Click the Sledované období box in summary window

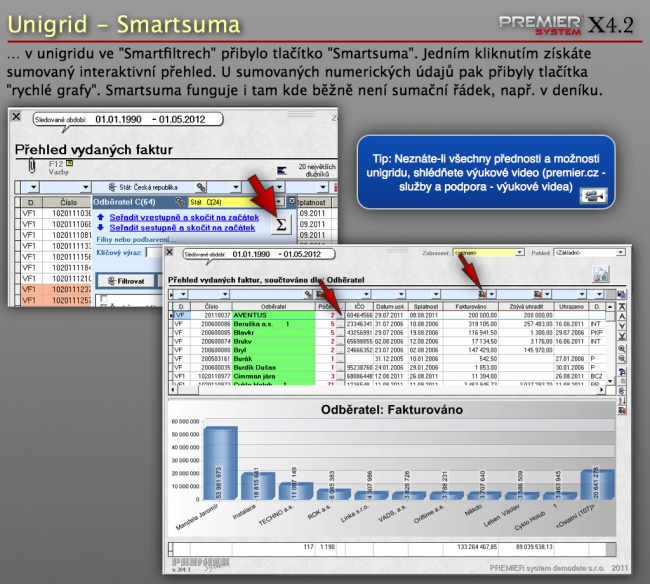pos(259,254)
